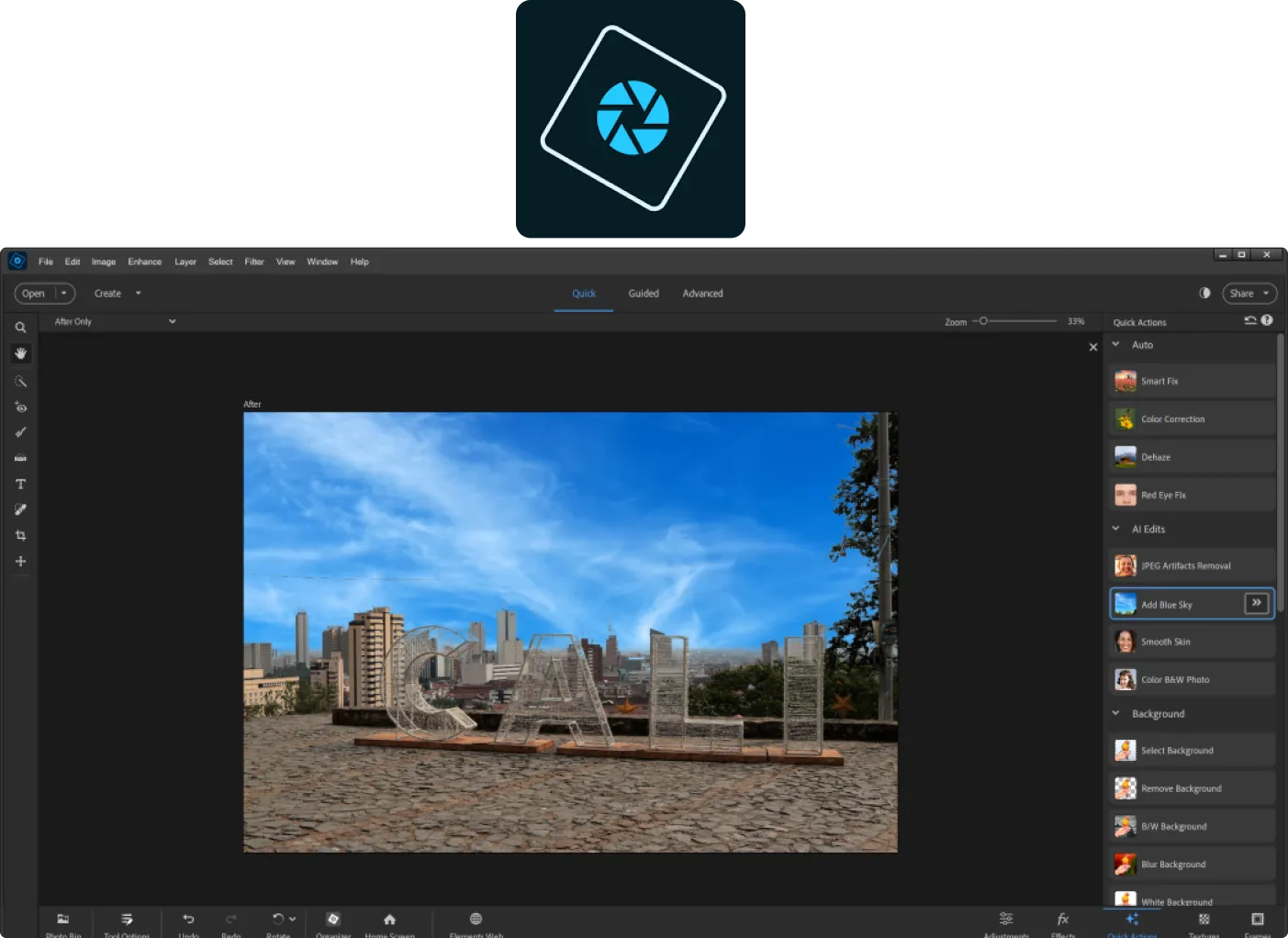The width and height of the screenshot is (1288, 938).
Task: Select the Spot Healing Brush tool
Action: pos(20,509)
